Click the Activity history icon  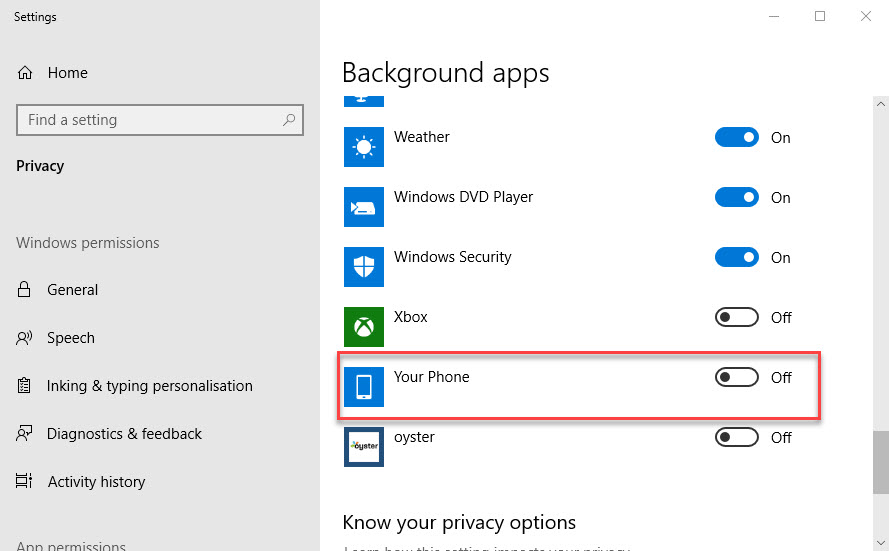click(24, 481)
